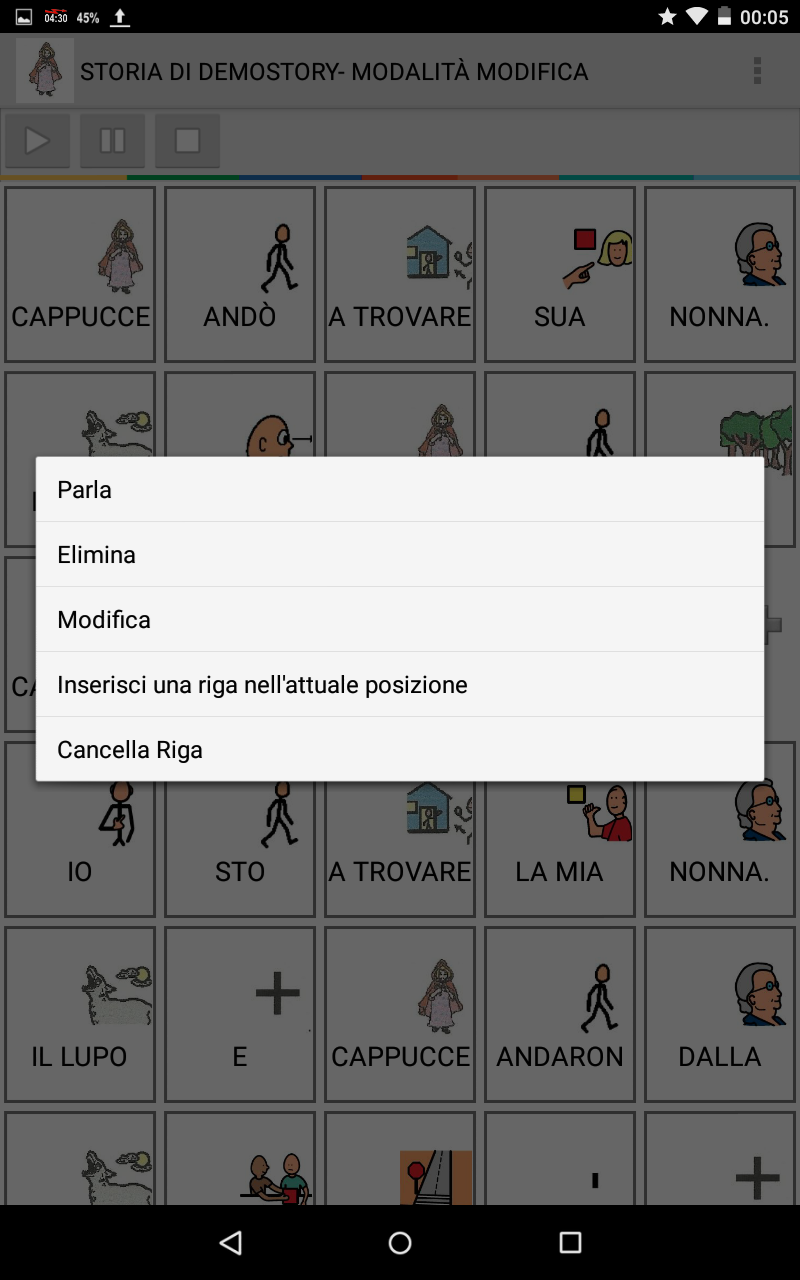Select the NONNA. card in first row

[720, 275]
